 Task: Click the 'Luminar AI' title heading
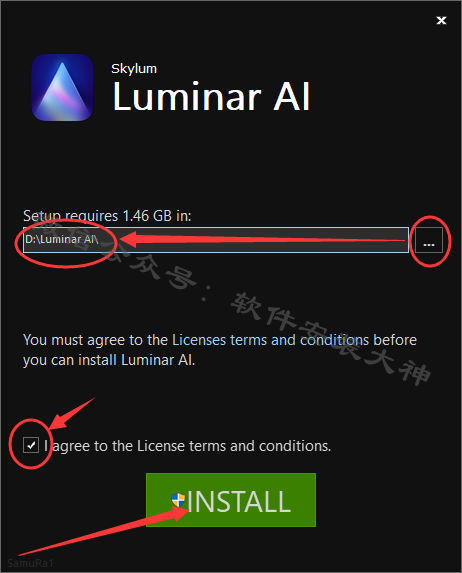211,96
